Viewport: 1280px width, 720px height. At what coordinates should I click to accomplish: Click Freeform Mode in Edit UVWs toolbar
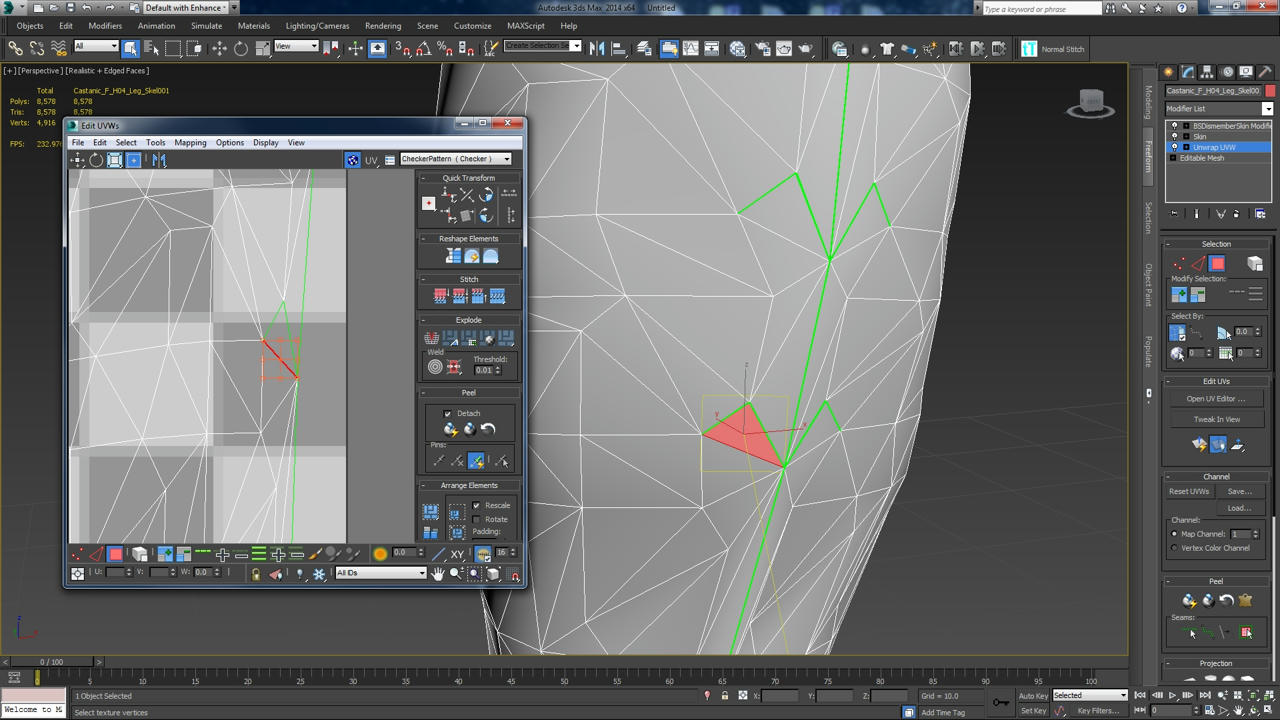134,160
